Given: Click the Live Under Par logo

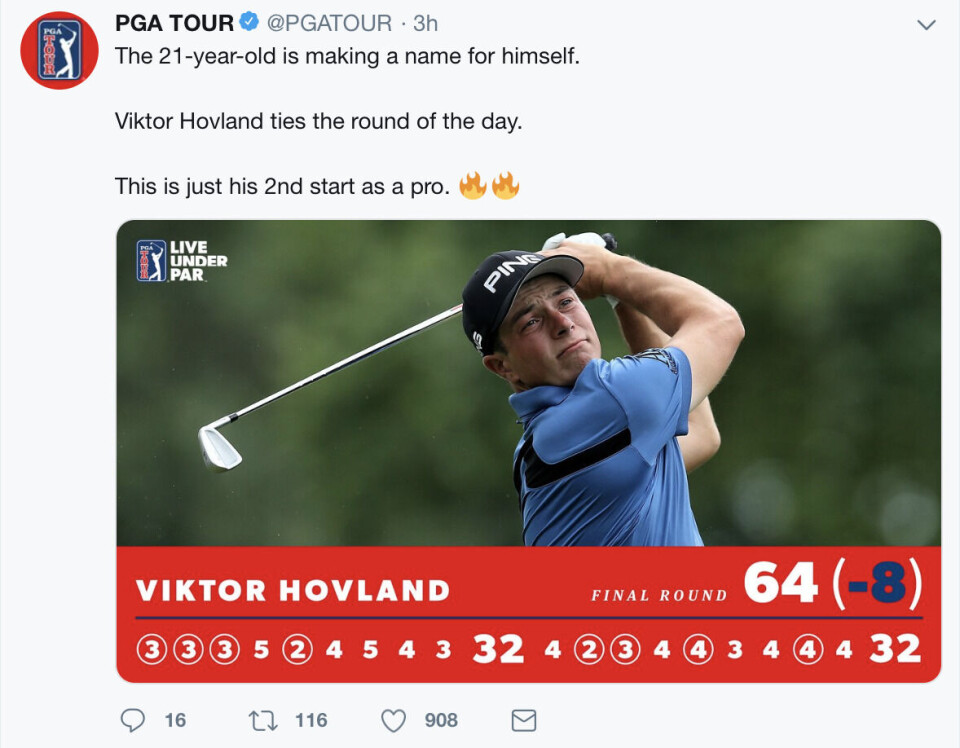Looking at the screenshot, I should click(x=182, y=261).
